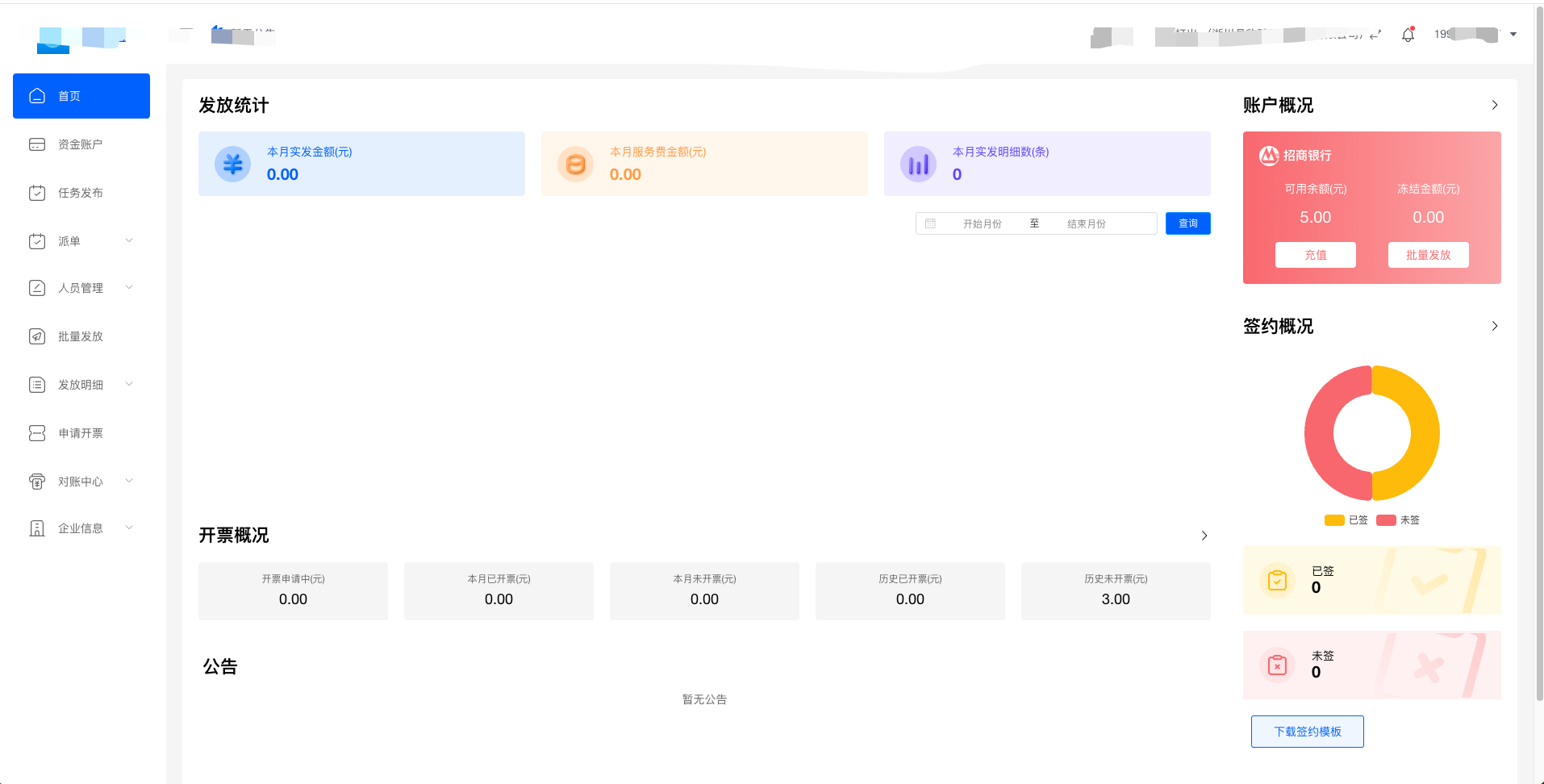This screenshot has height=784, width=1544.
Task: Open the 首页 home menu item
Action: 81,96
